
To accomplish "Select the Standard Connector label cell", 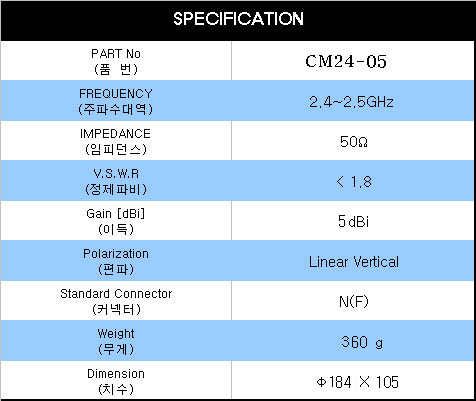I will [x=116, y=301].
